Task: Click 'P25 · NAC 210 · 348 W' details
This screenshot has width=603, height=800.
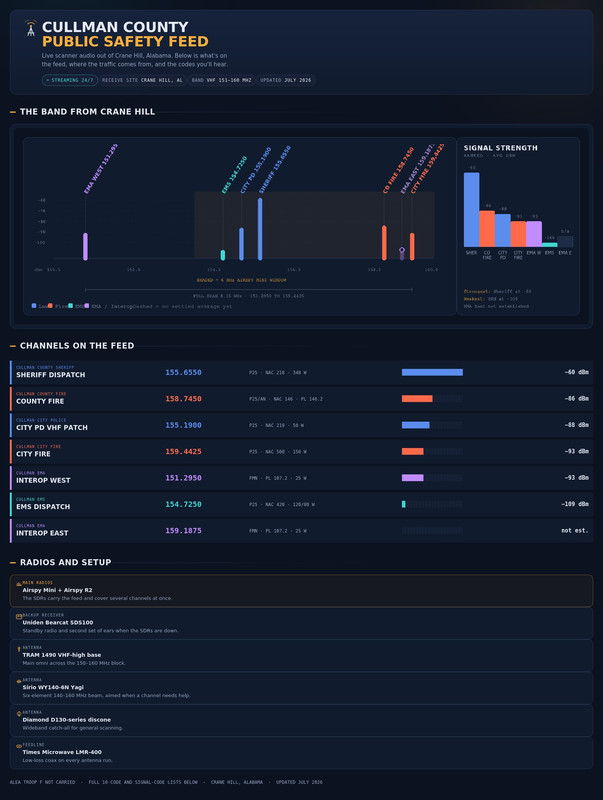Action: tap(278, 373)
